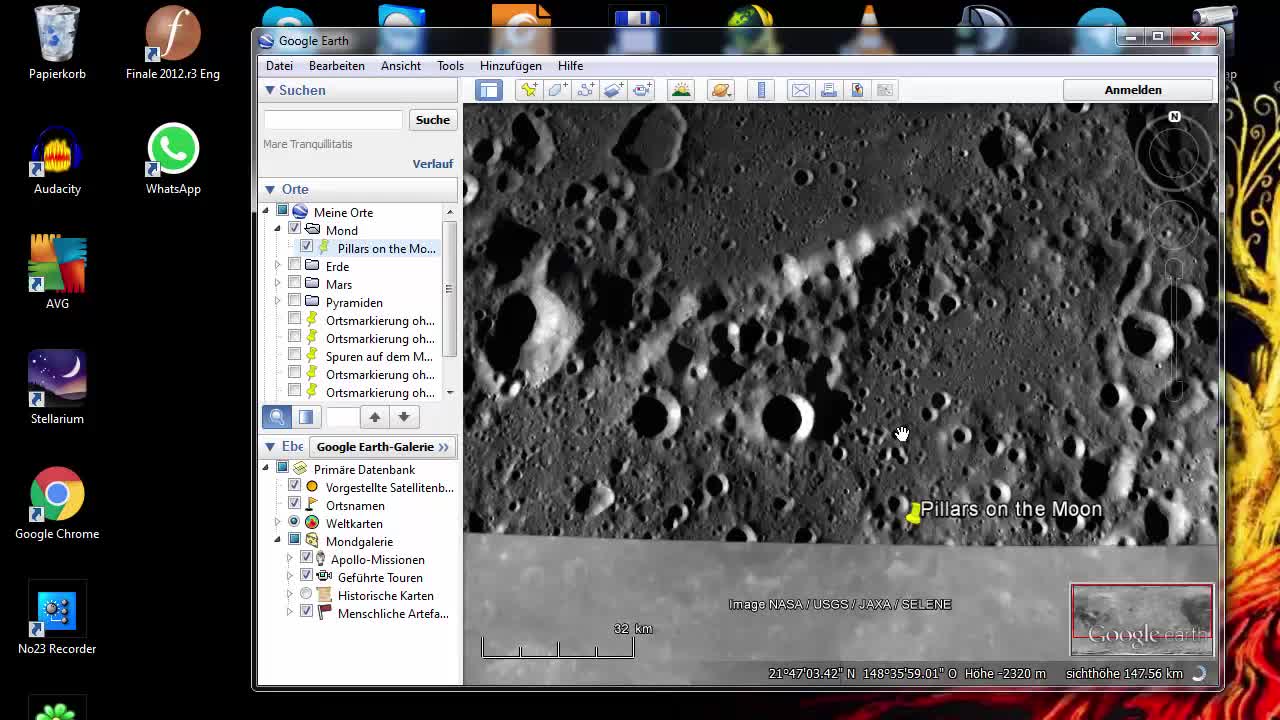Add a new placemark pushpin
Image resolution: width=1280 pixels, height=720 pixels.
tap(530, 90)
